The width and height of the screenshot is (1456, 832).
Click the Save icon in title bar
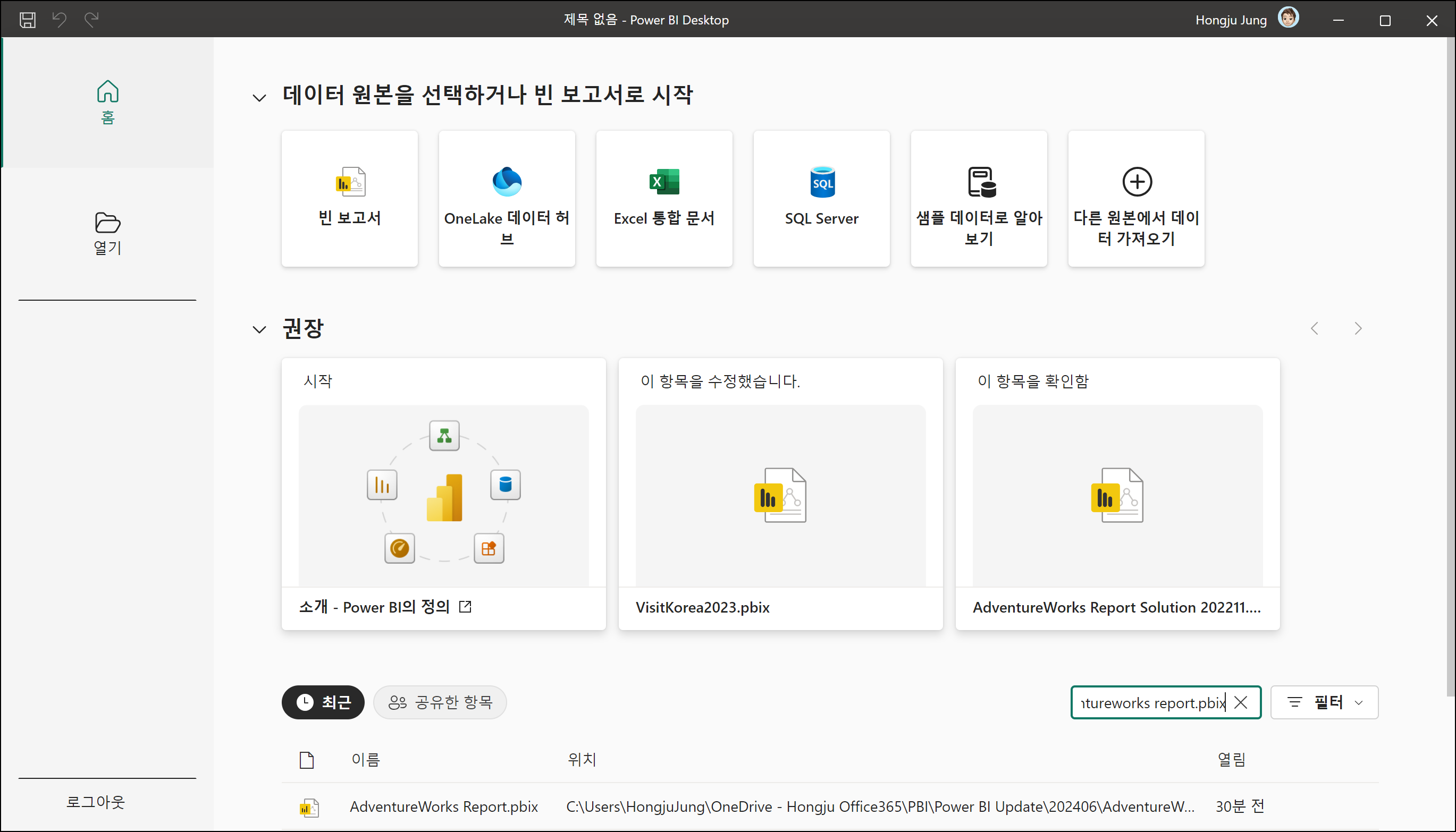pyautogui.click(x=28, y=20)
